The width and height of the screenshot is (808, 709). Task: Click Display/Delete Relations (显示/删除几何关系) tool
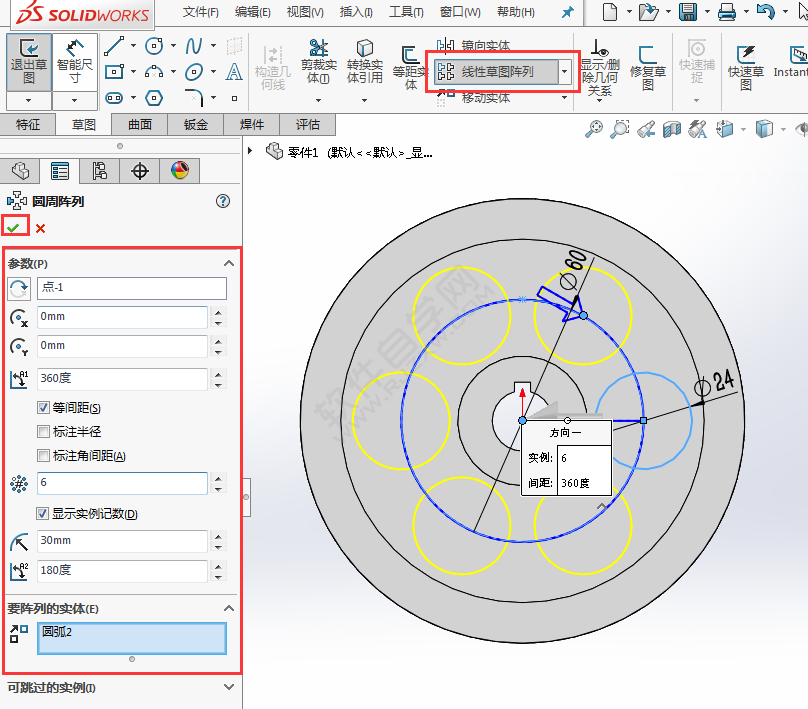point(599,67)
